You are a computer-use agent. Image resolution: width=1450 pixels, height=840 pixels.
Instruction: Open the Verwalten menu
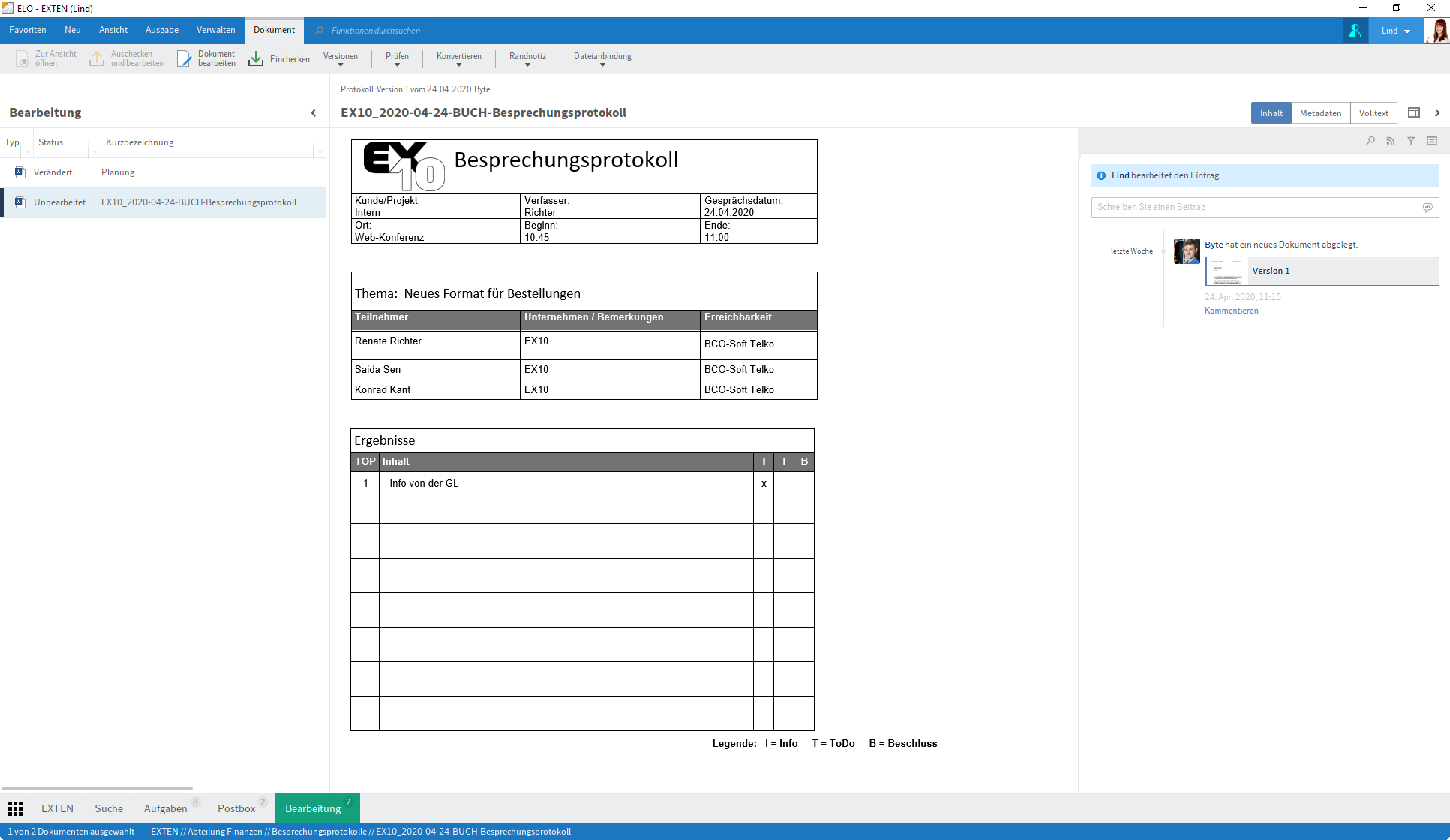click(216, 30)
